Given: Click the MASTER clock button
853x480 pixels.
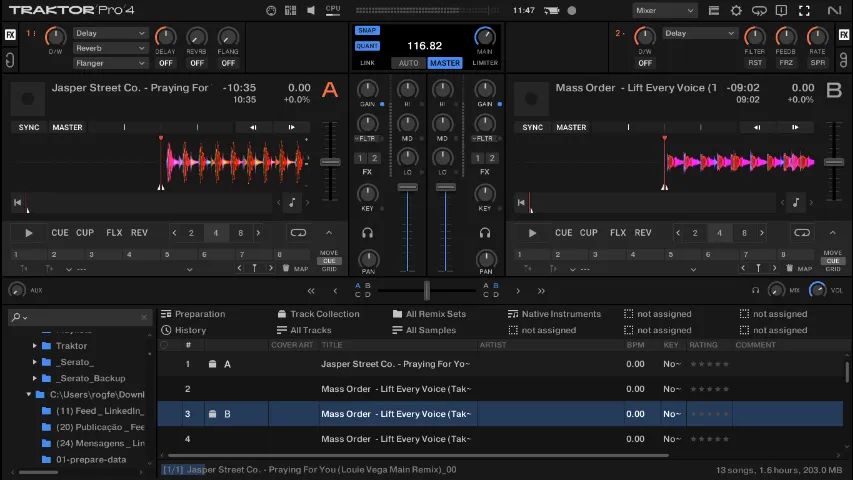Looking at the screenshot, I should [445, 63].
